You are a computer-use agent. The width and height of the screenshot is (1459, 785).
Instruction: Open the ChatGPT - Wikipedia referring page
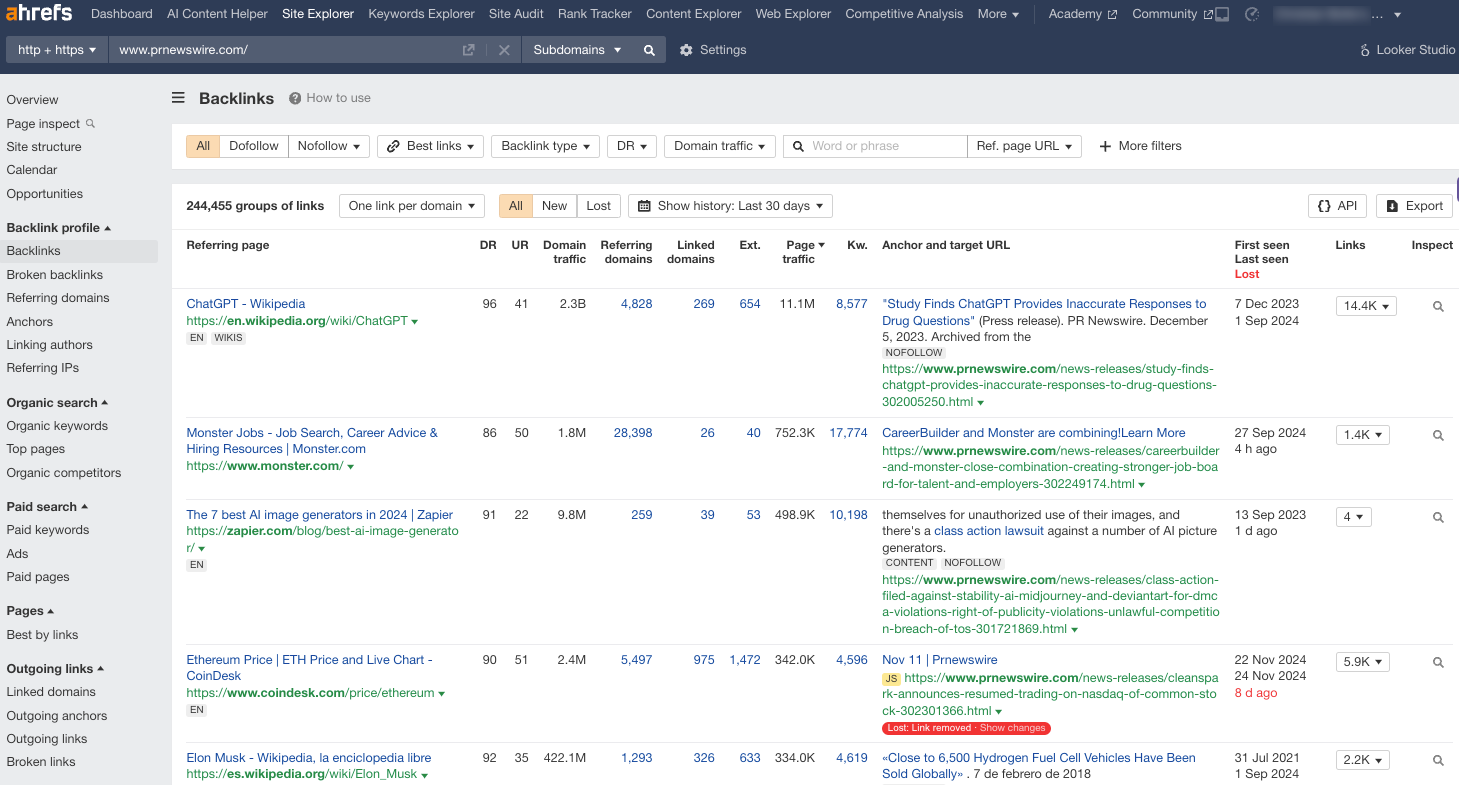tap(246, 304)
